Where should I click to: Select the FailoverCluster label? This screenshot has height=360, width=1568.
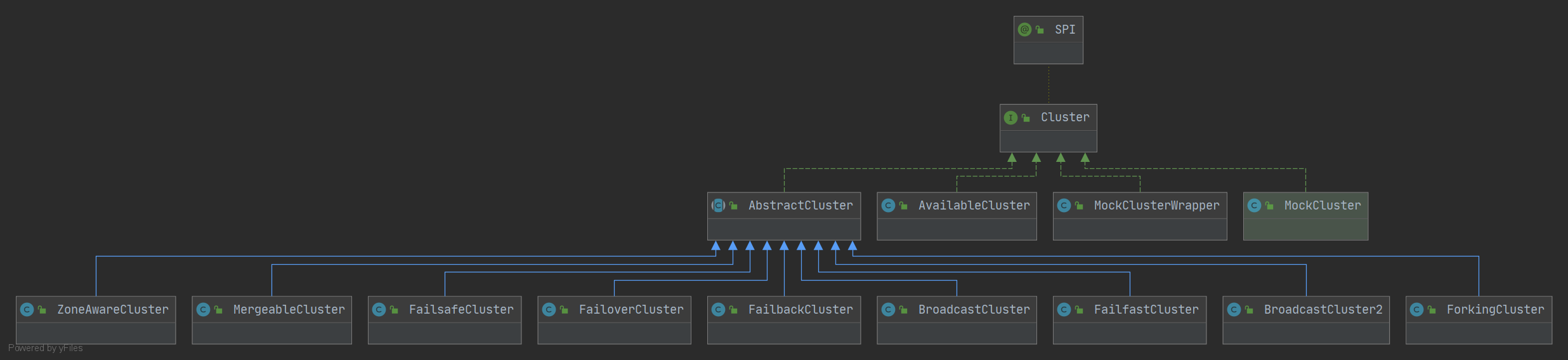coord(631,309)
